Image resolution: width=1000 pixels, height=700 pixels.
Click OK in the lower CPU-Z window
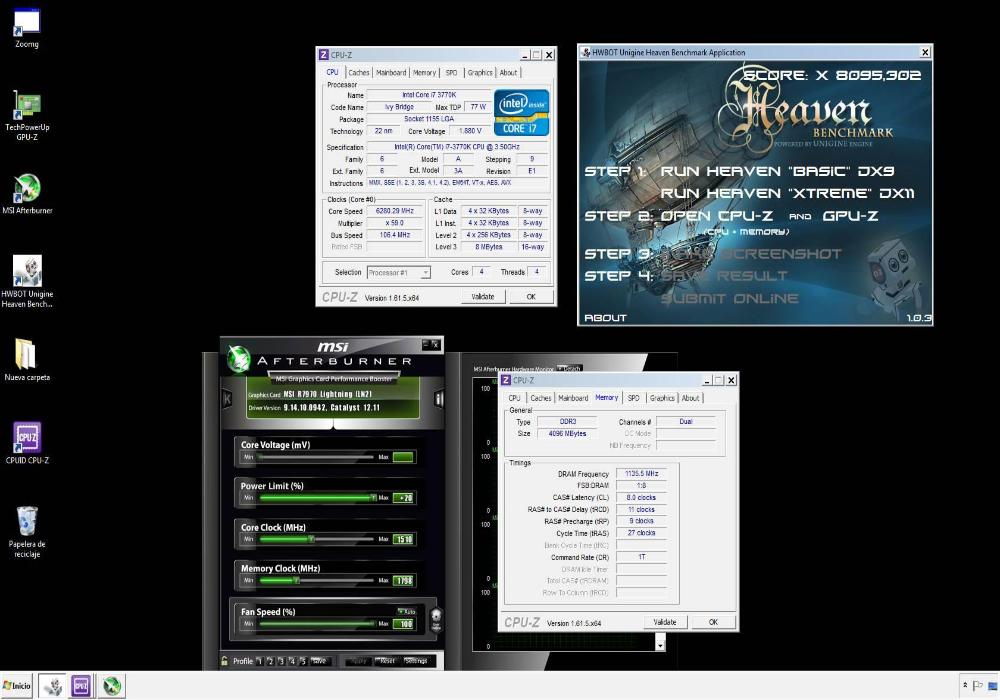pyautogui.click(x=713, y=622)
